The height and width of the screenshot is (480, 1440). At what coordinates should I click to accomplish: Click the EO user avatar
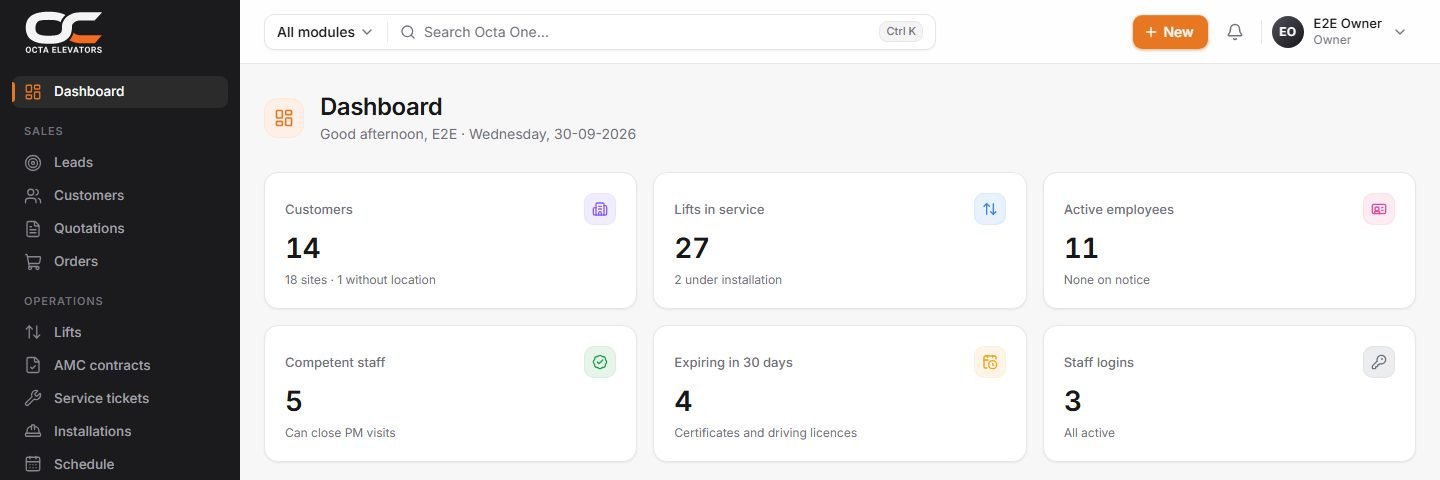coord(1288,32)
